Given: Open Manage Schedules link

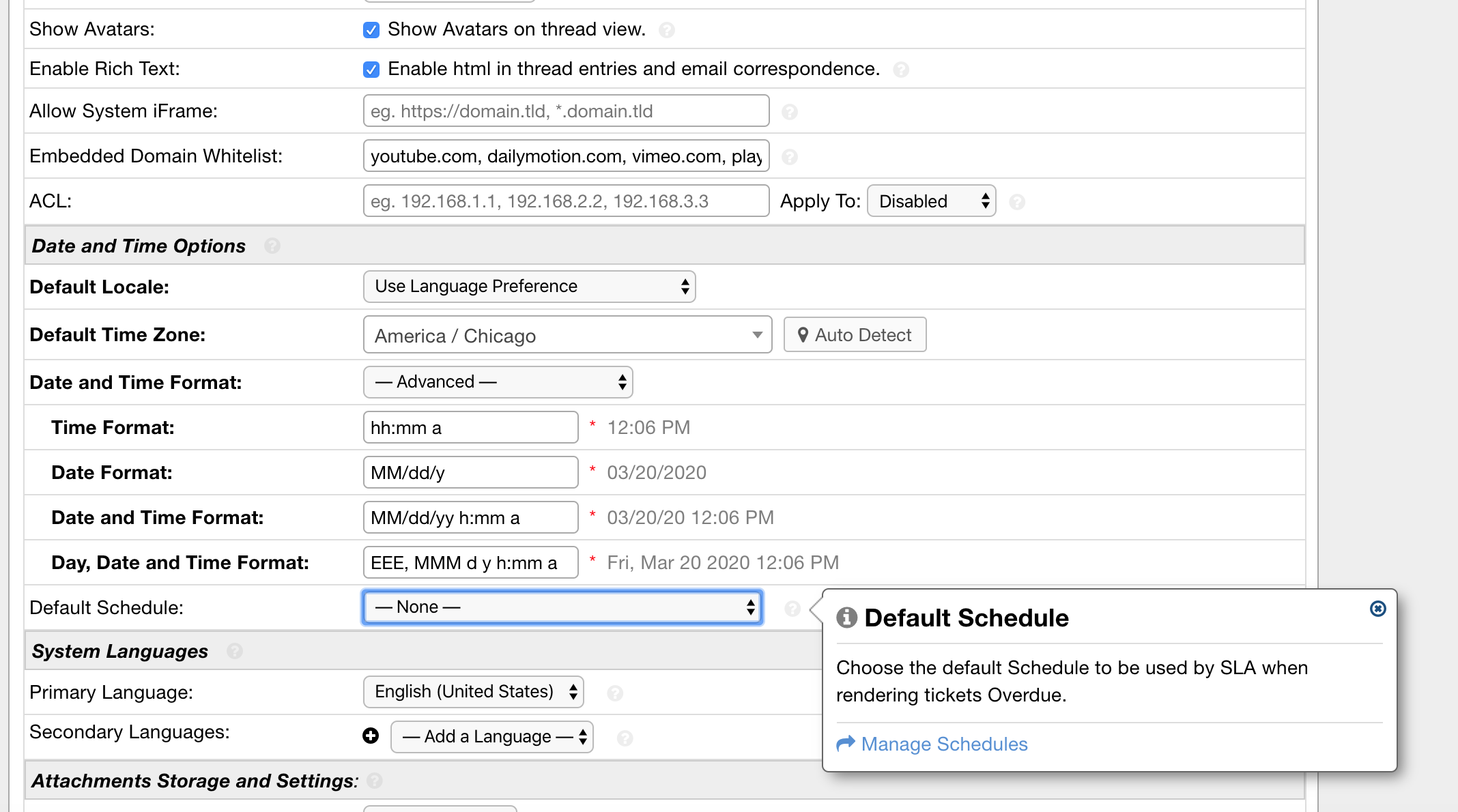Looking at the screenshot, I should [945, 744].
